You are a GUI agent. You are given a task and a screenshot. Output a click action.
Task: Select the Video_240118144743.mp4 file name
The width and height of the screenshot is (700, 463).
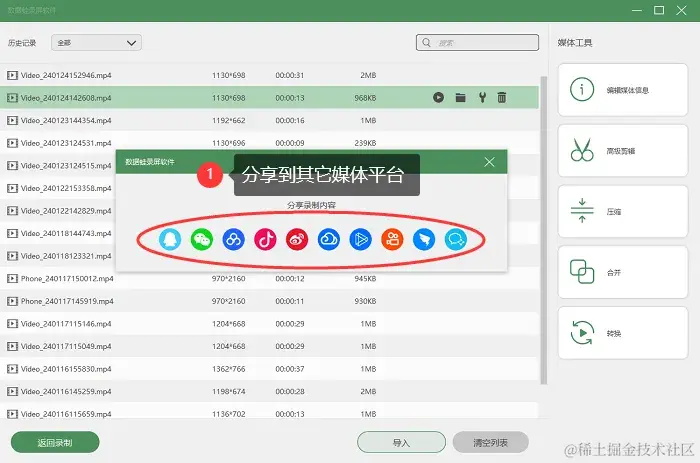click(x=66, y=233)
